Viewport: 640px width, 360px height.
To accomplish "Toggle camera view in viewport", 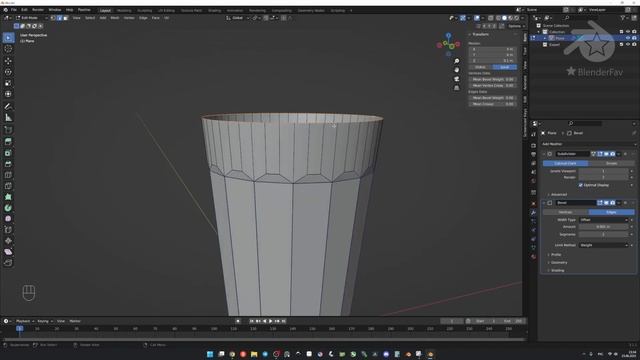I will click(457, 79).
